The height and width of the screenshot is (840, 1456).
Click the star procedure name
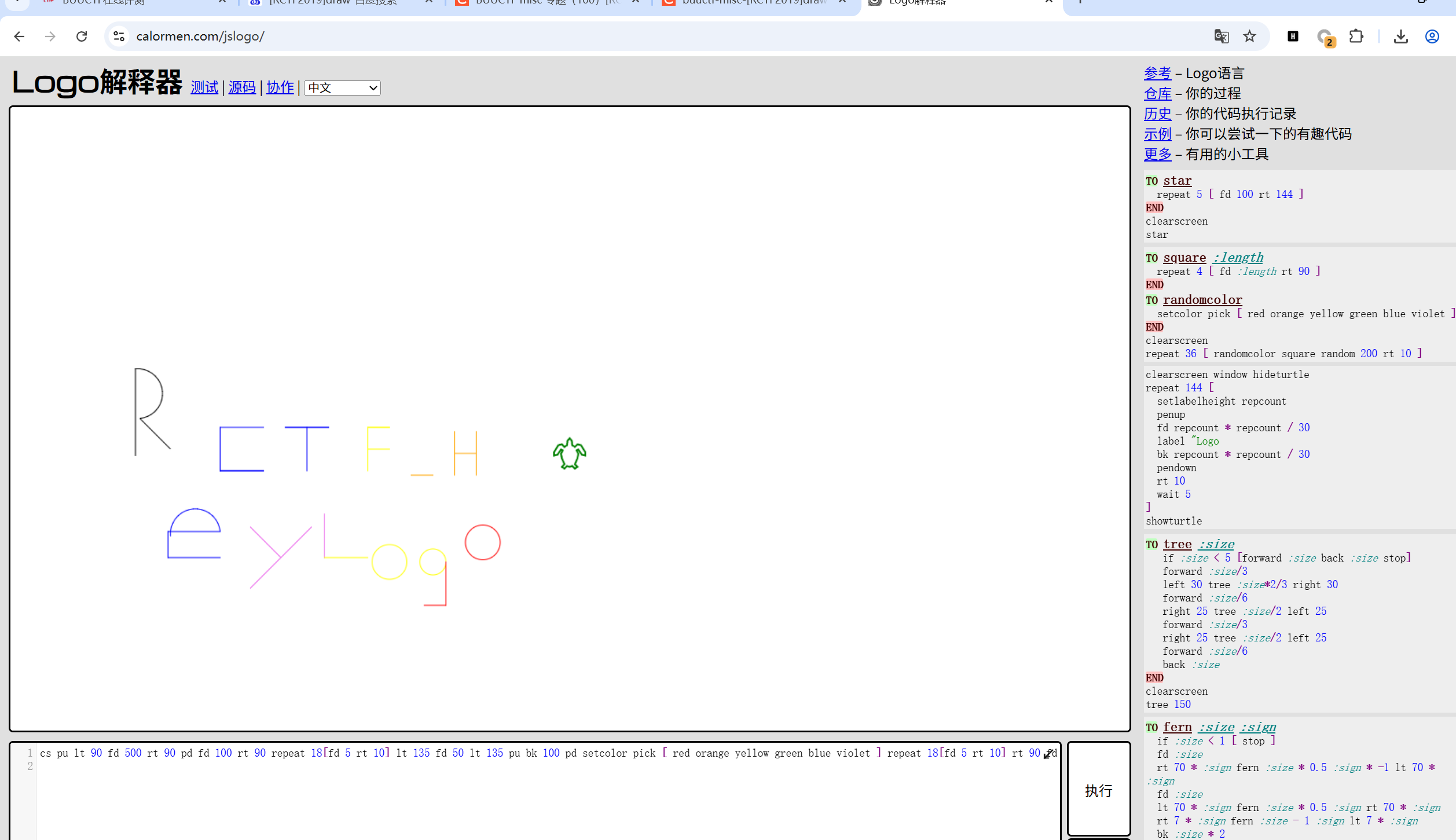click(x=1177, y=181)
